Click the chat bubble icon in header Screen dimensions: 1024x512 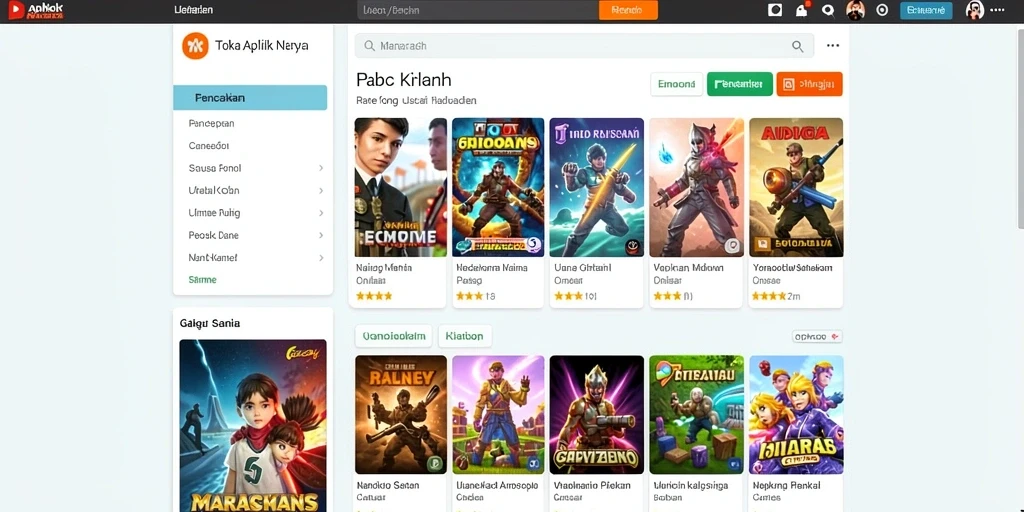pyautogui.click(x=828, y=10)
